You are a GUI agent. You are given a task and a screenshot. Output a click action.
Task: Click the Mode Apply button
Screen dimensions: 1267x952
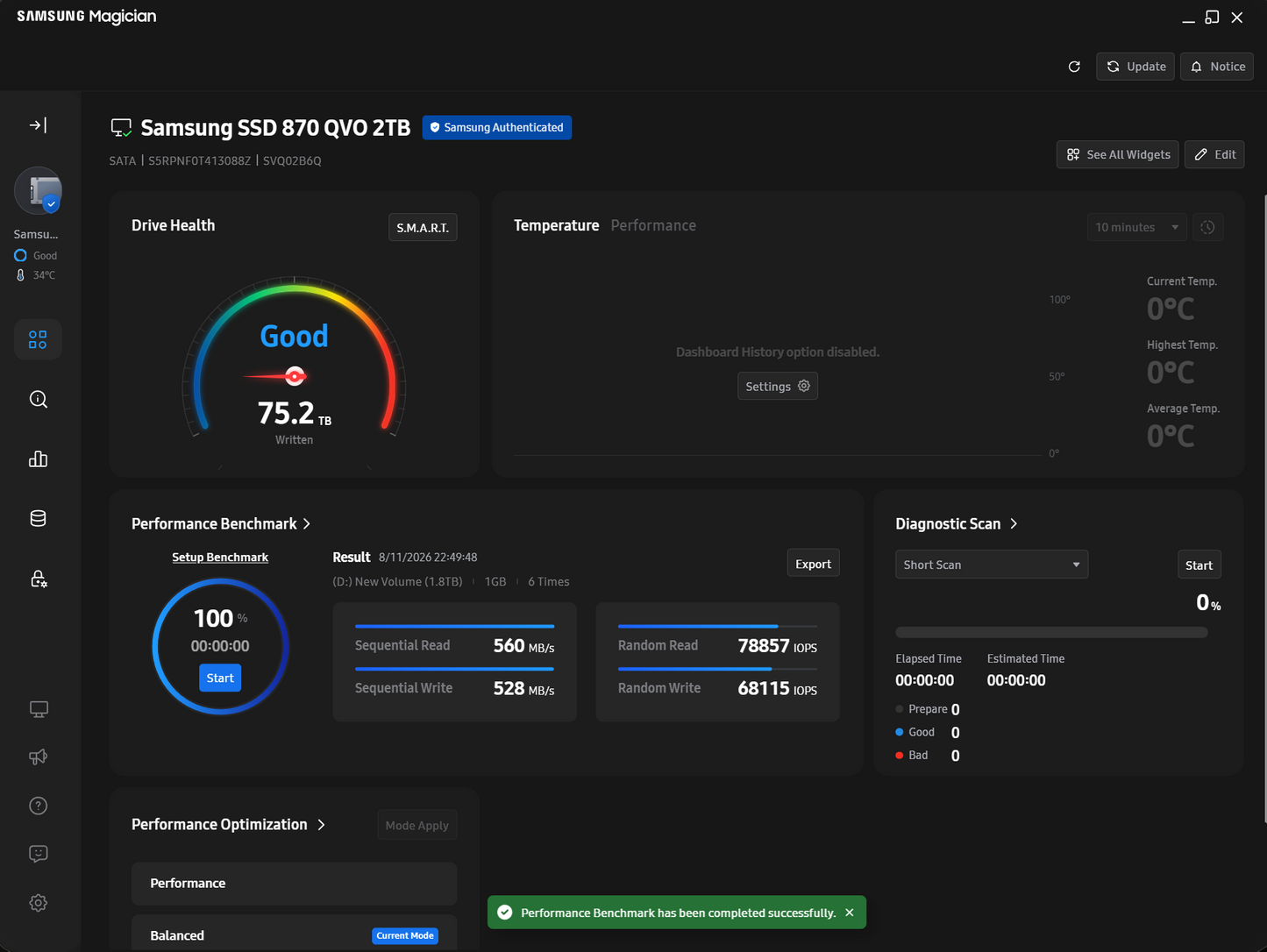tap(416, 826)
